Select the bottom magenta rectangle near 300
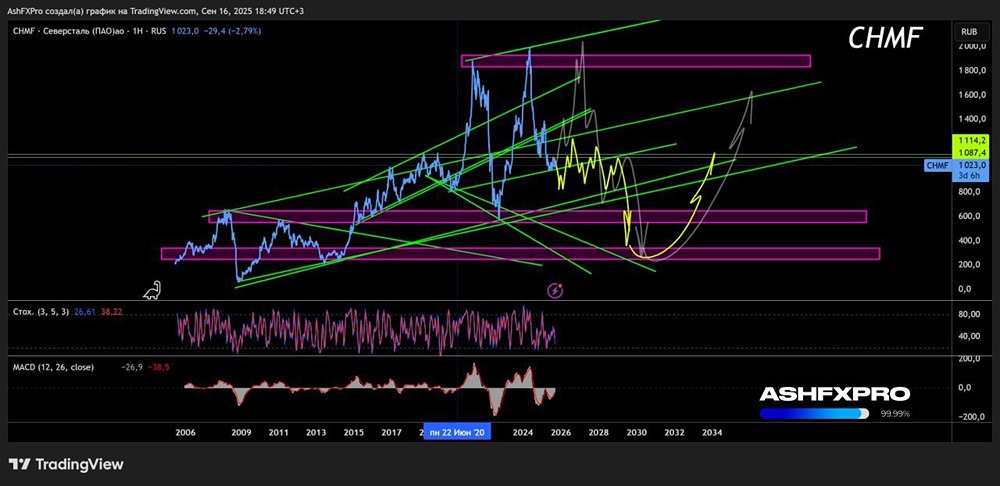1000x486 pixels. coord(520,254)
